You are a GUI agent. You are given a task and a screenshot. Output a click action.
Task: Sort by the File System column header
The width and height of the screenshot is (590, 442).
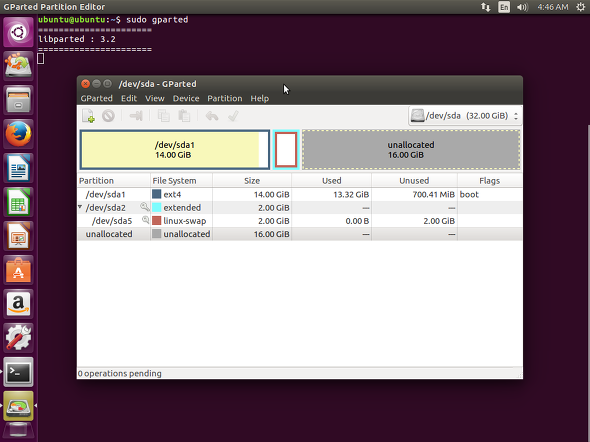[181, 181]
